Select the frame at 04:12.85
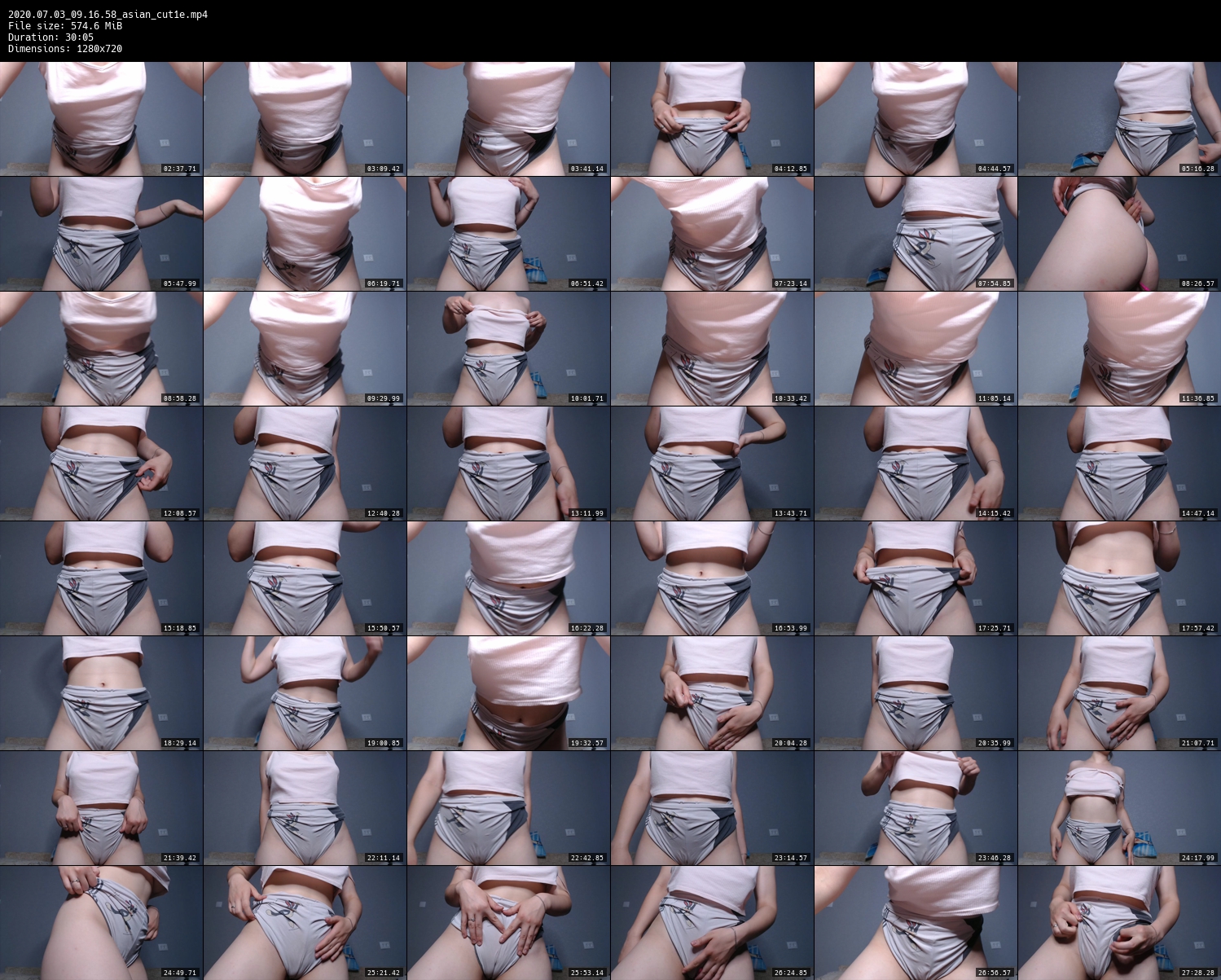Viewport: 1221px width, 980px height. click(x=712, y=119)
